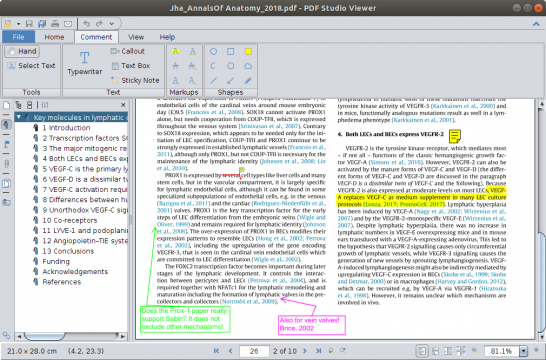Follow the 'Simons et al., 2016' citation link
The image size is (546, 360).
395,162
